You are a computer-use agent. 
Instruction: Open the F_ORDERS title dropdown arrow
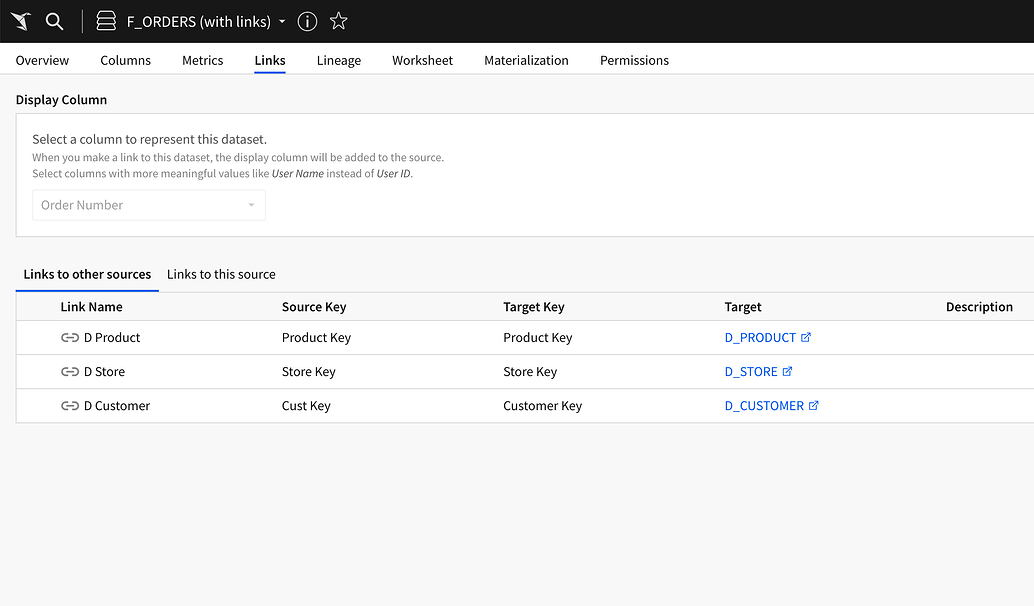pyautogui.click(x=283, y=22)
